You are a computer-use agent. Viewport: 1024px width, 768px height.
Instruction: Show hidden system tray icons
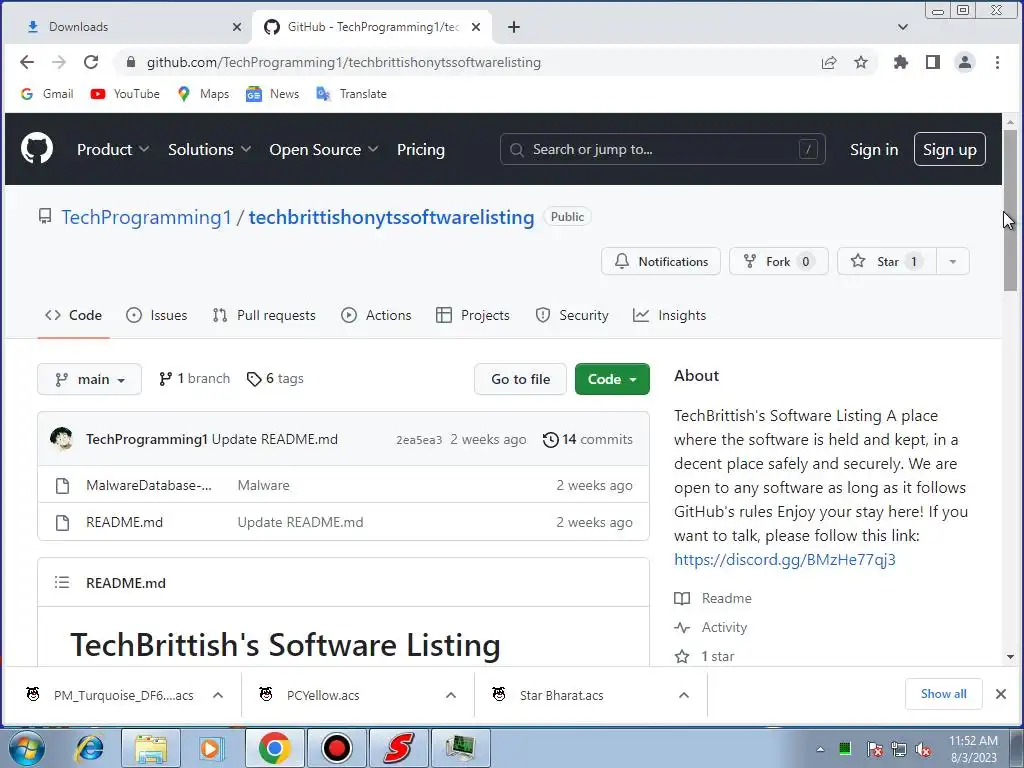coord(820,749)
